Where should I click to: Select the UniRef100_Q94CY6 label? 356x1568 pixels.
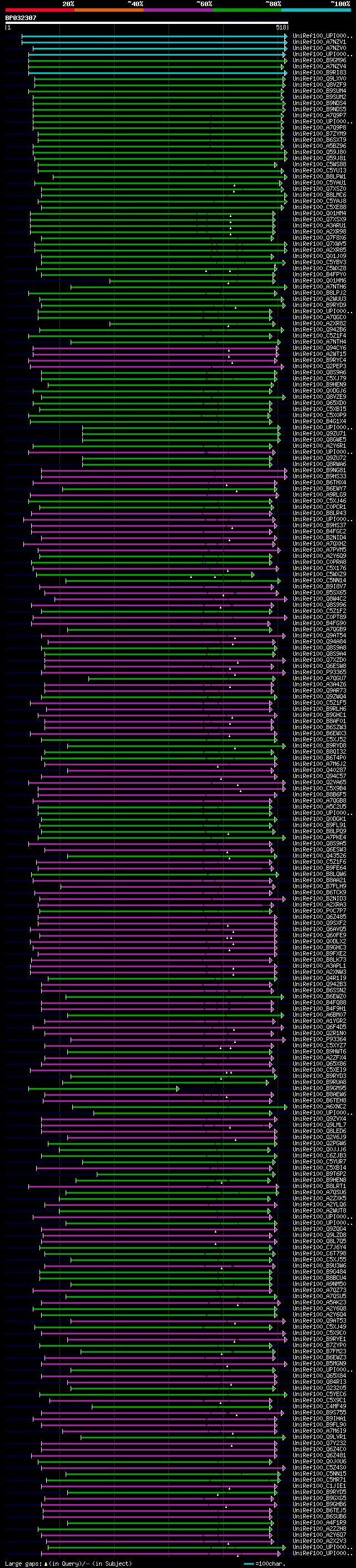(x=319, y=348)
